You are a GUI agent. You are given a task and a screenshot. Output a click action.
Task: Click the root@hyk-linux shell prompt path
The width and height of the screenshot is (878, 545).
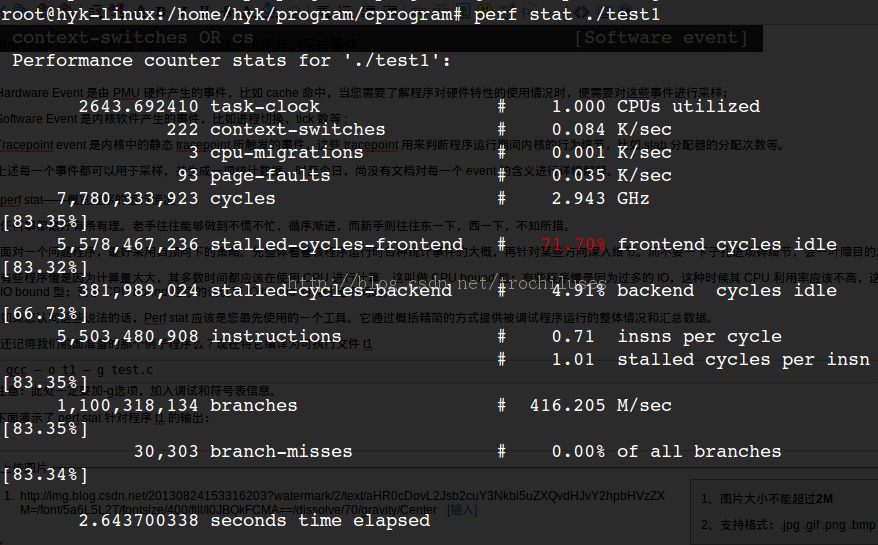[x=230, y=13]
